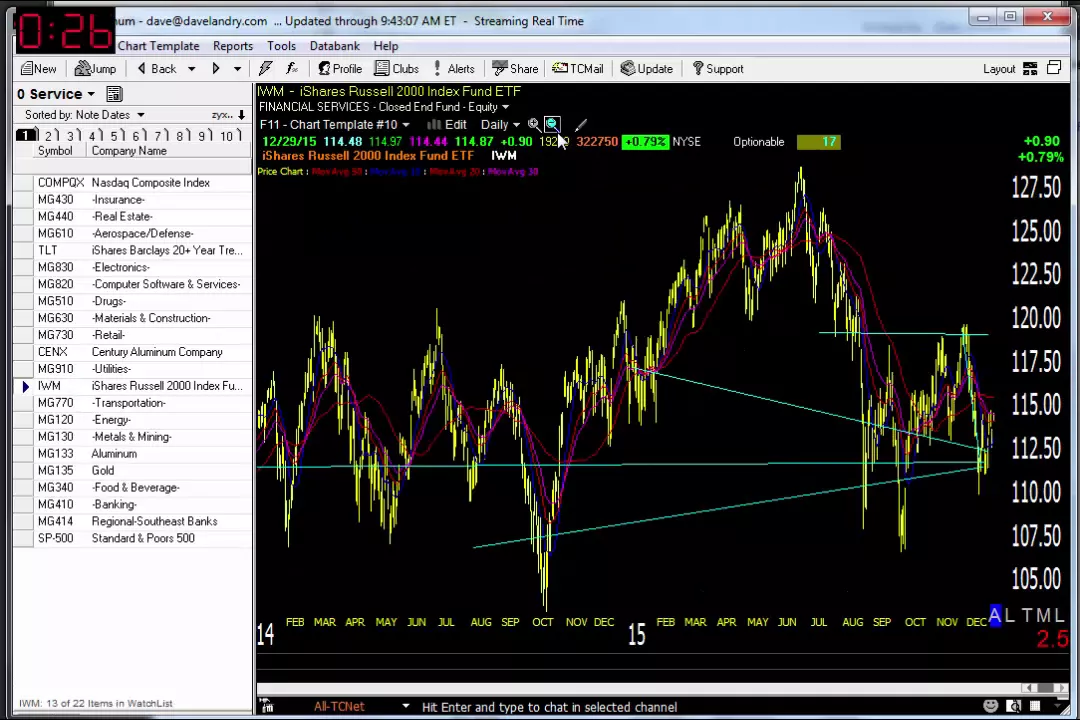Screen dimensions: 1080x720
Task: Click the Share toolbar button
Action: [x=515, y=68]
